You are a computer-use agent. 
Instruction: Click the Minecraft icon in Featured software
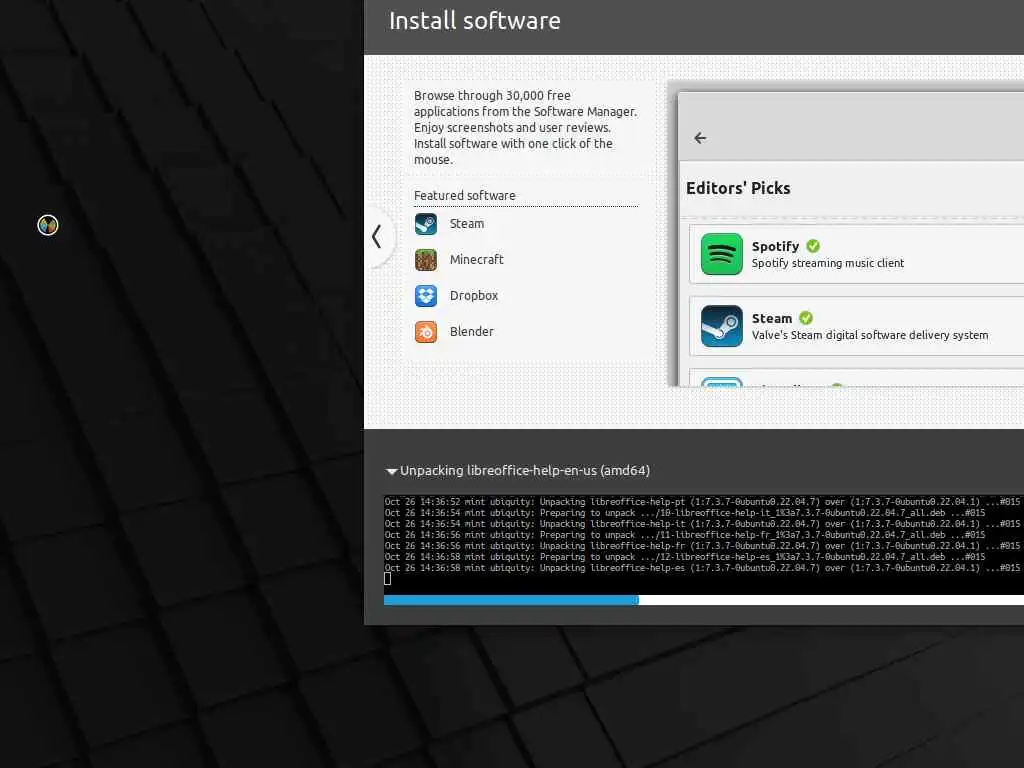coord(426,260)
